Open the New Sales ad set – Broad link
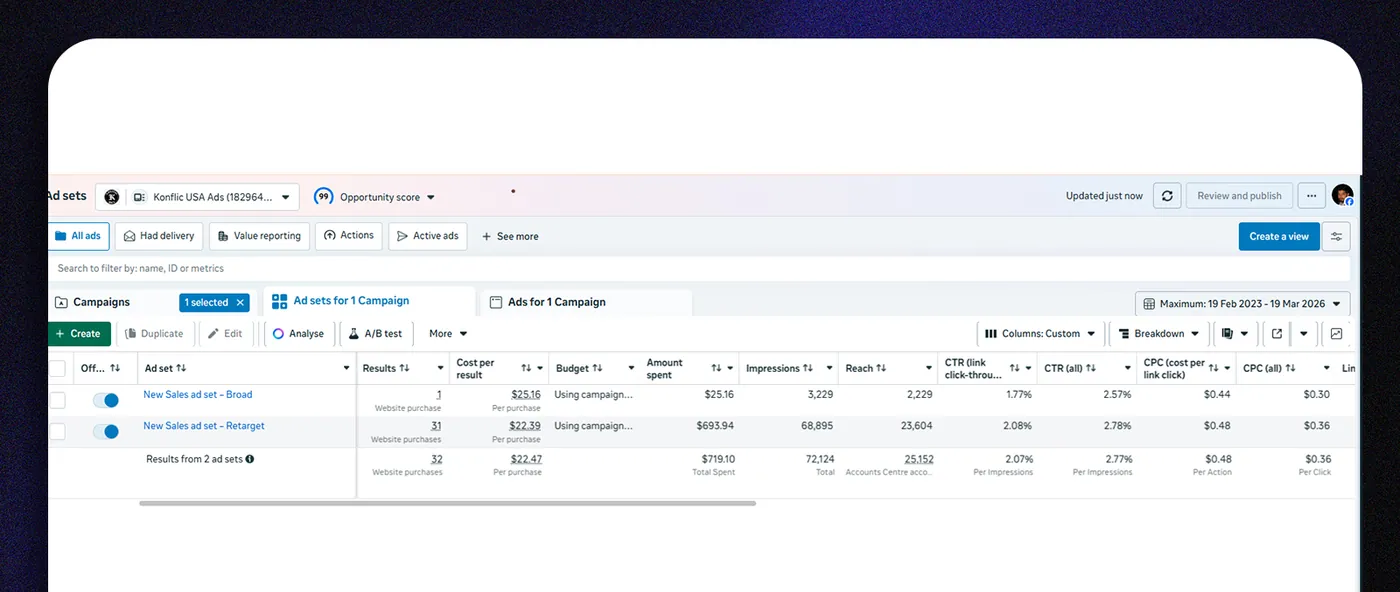The height and width of the screenshot is (592, 1400). click(198, 395)
